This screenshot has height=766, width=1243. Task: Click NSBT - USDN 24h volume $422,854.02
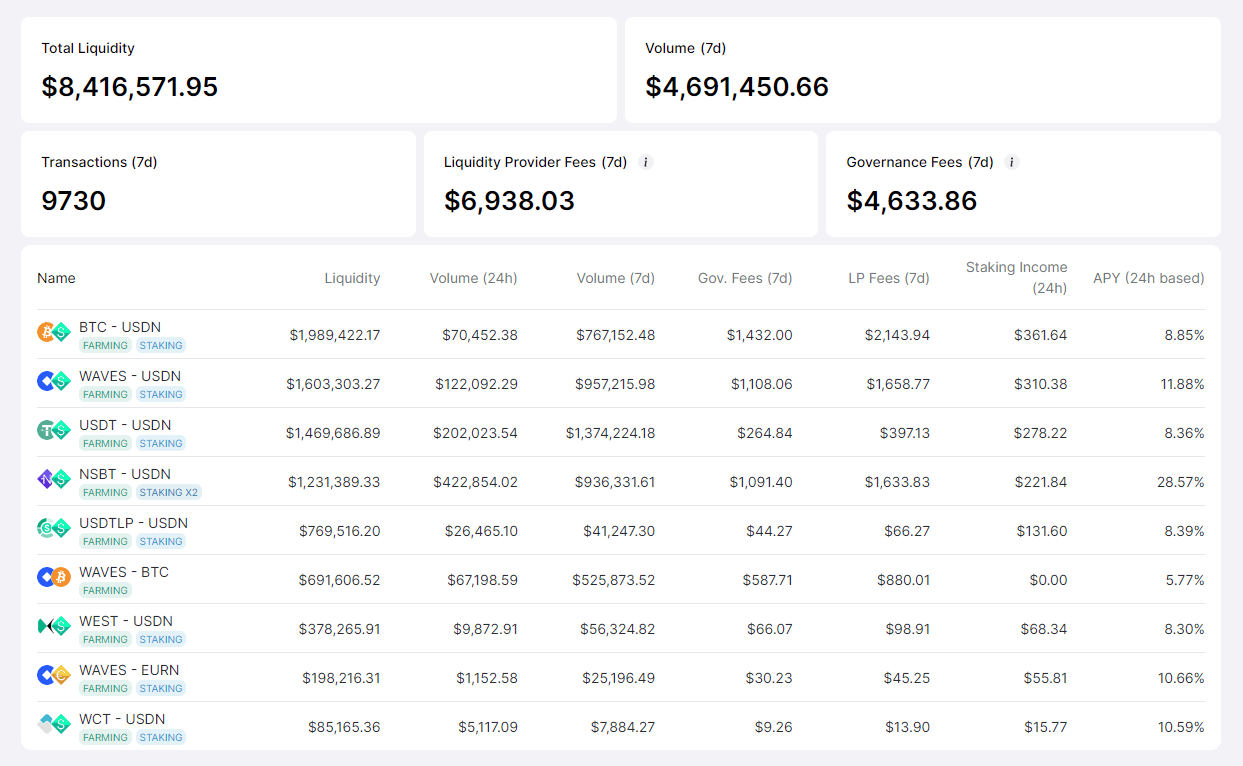tap(475, 482)
